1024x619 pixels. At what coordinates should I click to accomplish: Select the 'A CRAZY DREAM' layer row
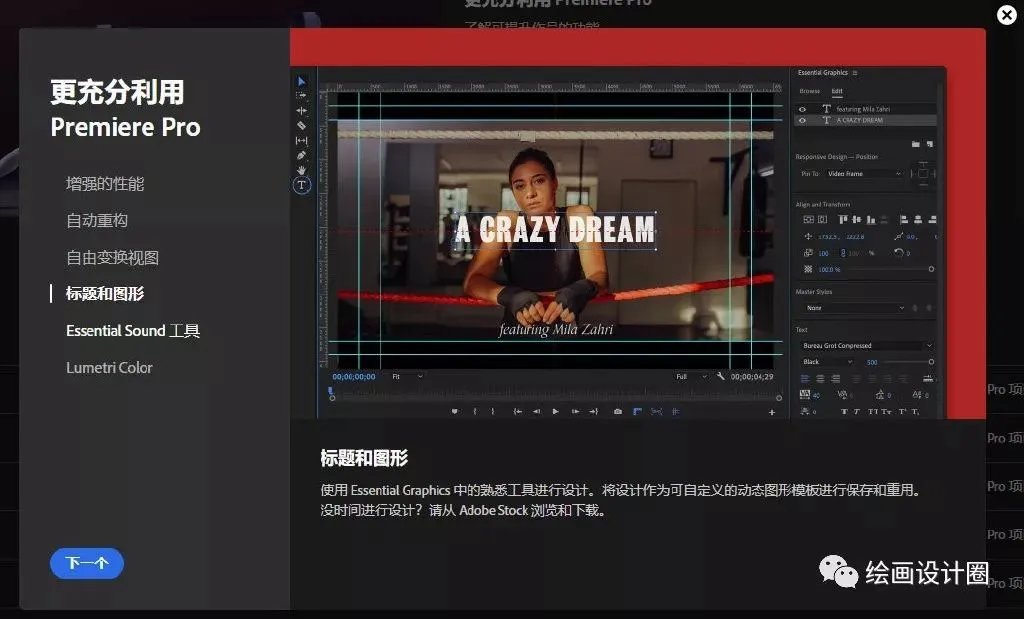coord(865,120)
